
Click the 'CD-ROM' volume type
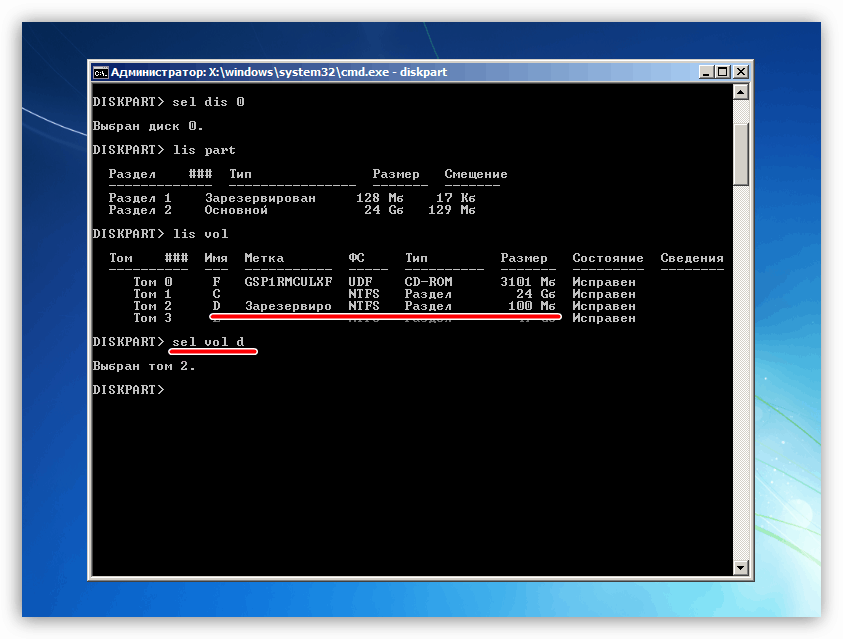[428, 282]
